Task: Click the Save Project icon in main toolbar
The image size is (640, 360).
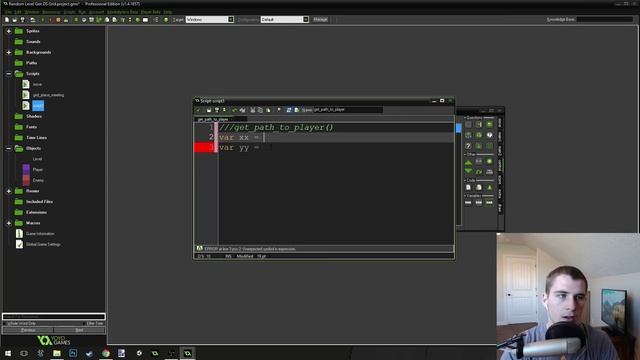Action: pyautogui.click(x=22, y=20)
